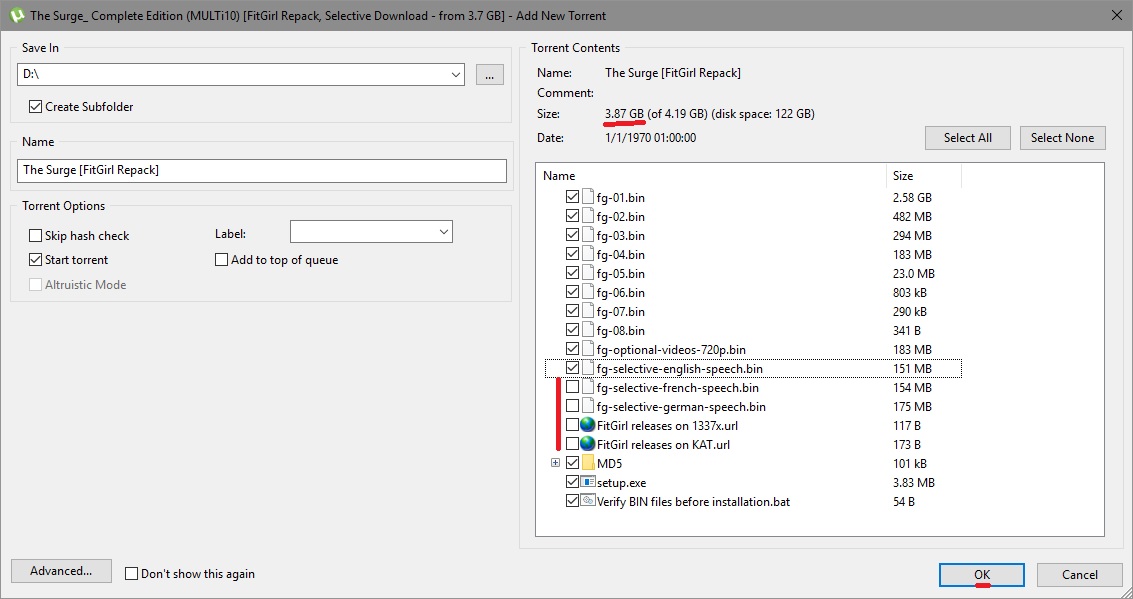Image resolution: width=1133 pixels, height=599 pixels.
Task: Click the 3.87 GB torrent size text
Action: point(624,114)
